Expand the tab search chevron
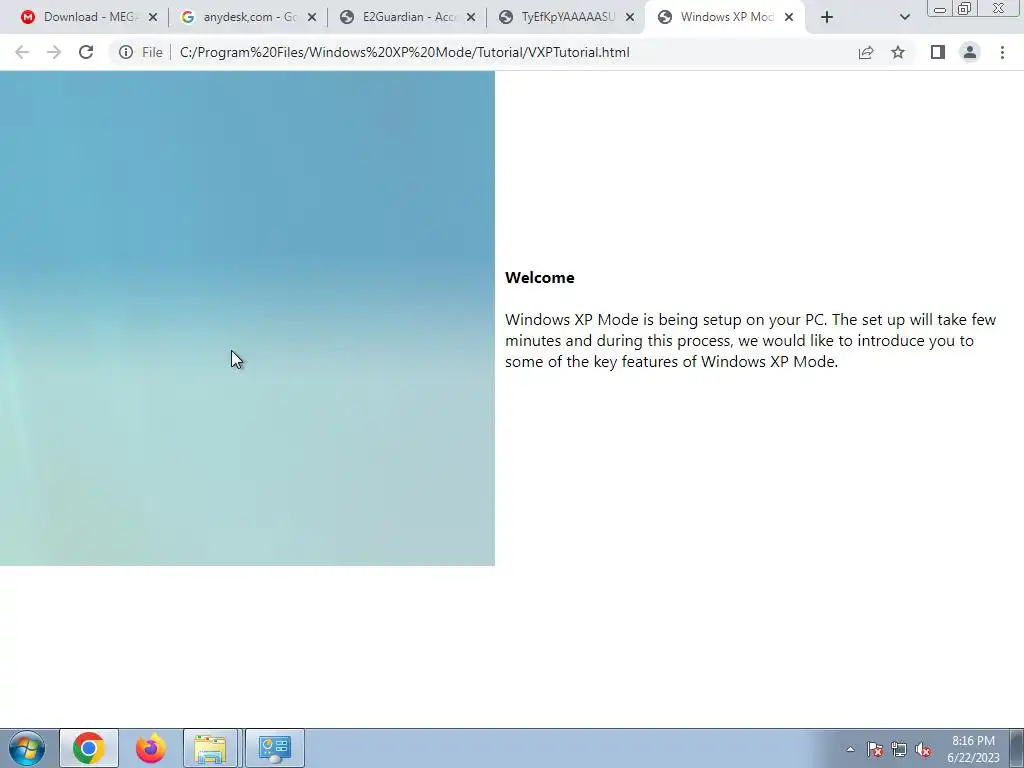Screen dimensions: 1024x768 [x=904, y=18]
